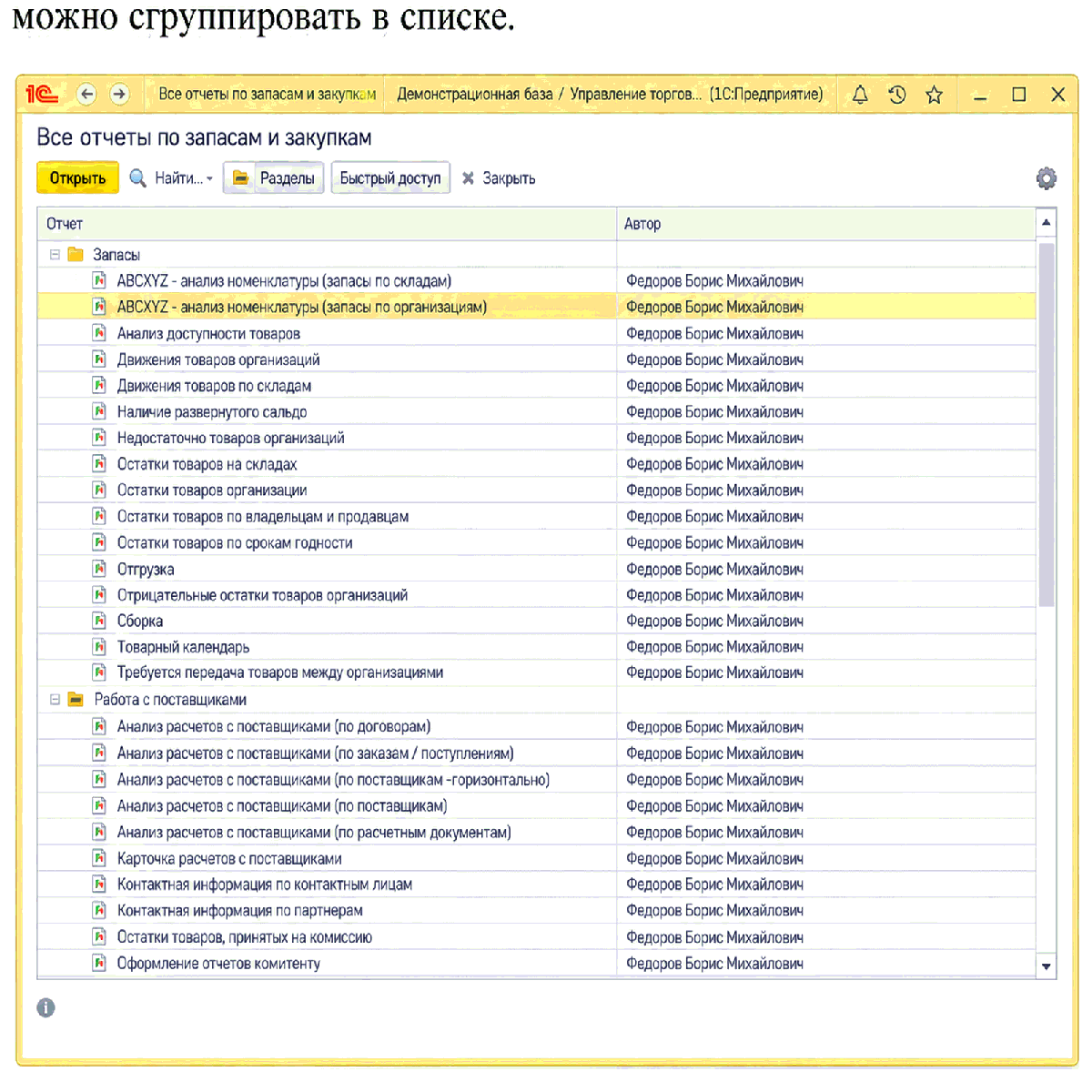Switch to Все отчеты по запасам и закупкам tab
This screenshot has height=1092, width=1092.
point(267,94)
